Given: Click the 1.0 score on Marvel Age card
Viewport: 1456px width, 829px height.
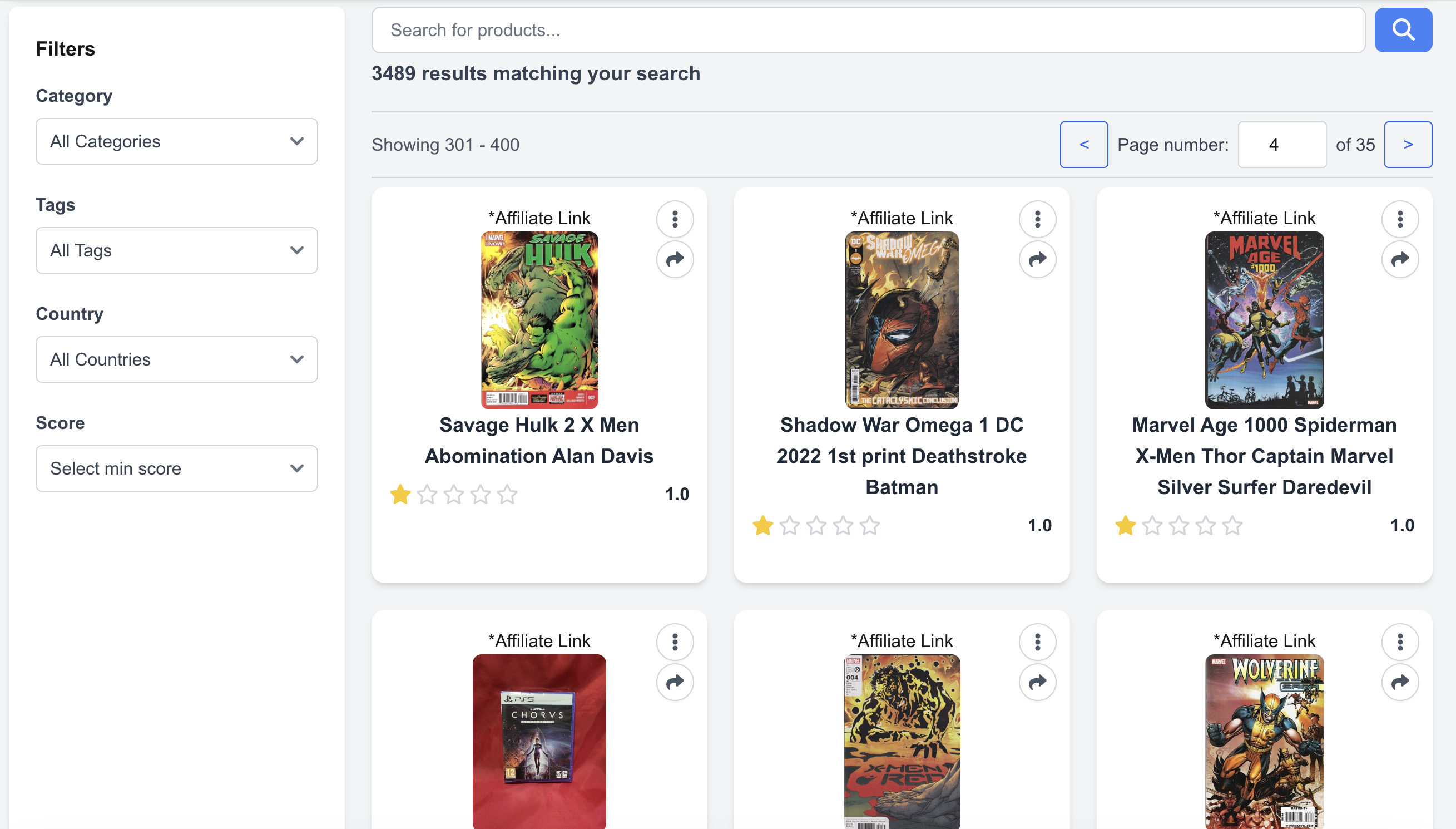Looking at the screenshot, I should [1401, 526].
